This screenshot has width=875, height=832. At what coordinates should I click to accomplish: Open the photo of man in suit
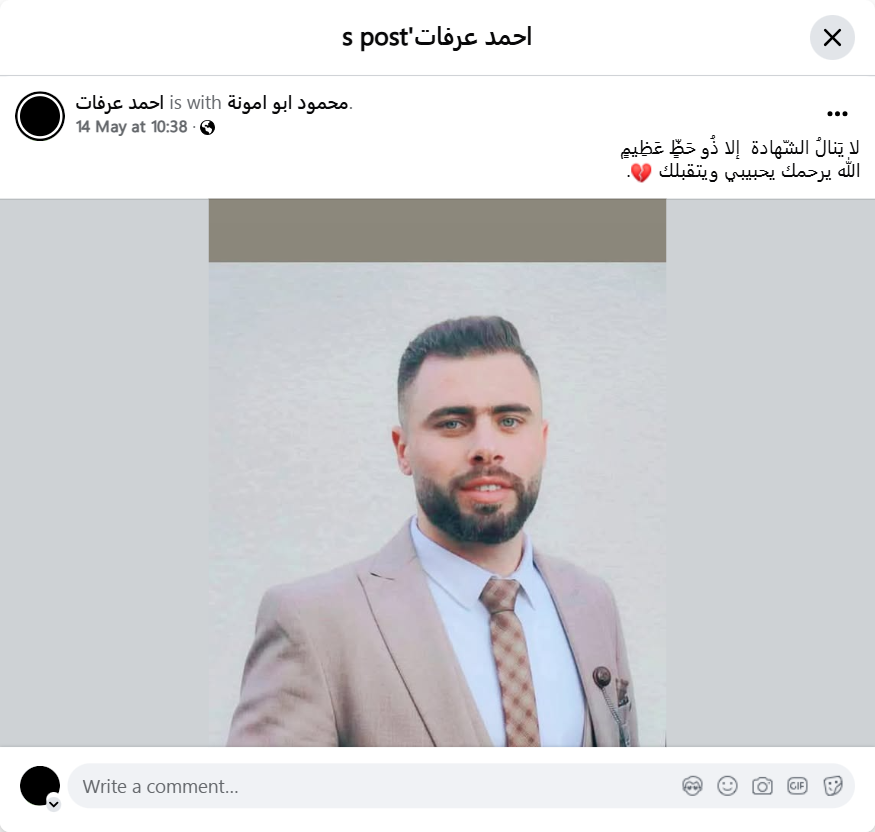(x=437, y=473)
